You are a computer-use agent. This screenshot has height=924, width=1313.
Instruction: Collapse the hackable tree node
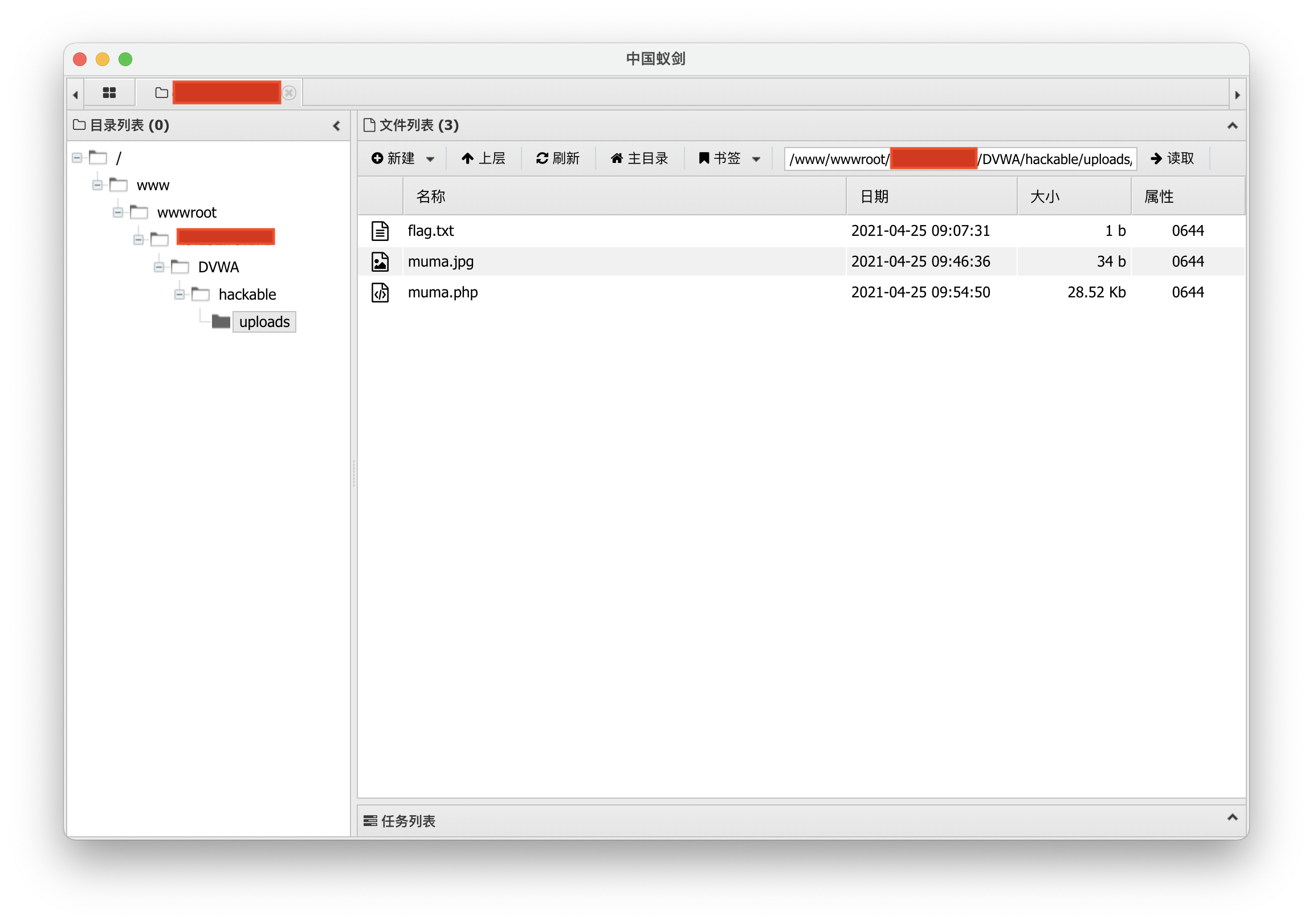point(180,295)
